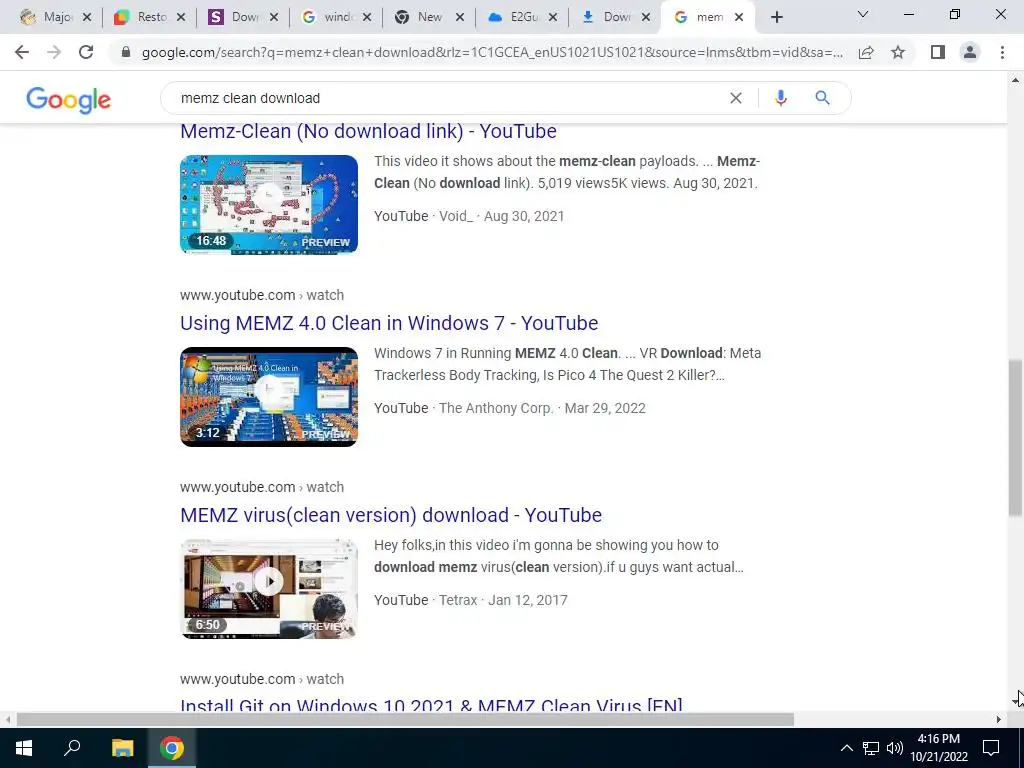Open a new browser tab
This screenshot has width=1024, height=768.
776,17
